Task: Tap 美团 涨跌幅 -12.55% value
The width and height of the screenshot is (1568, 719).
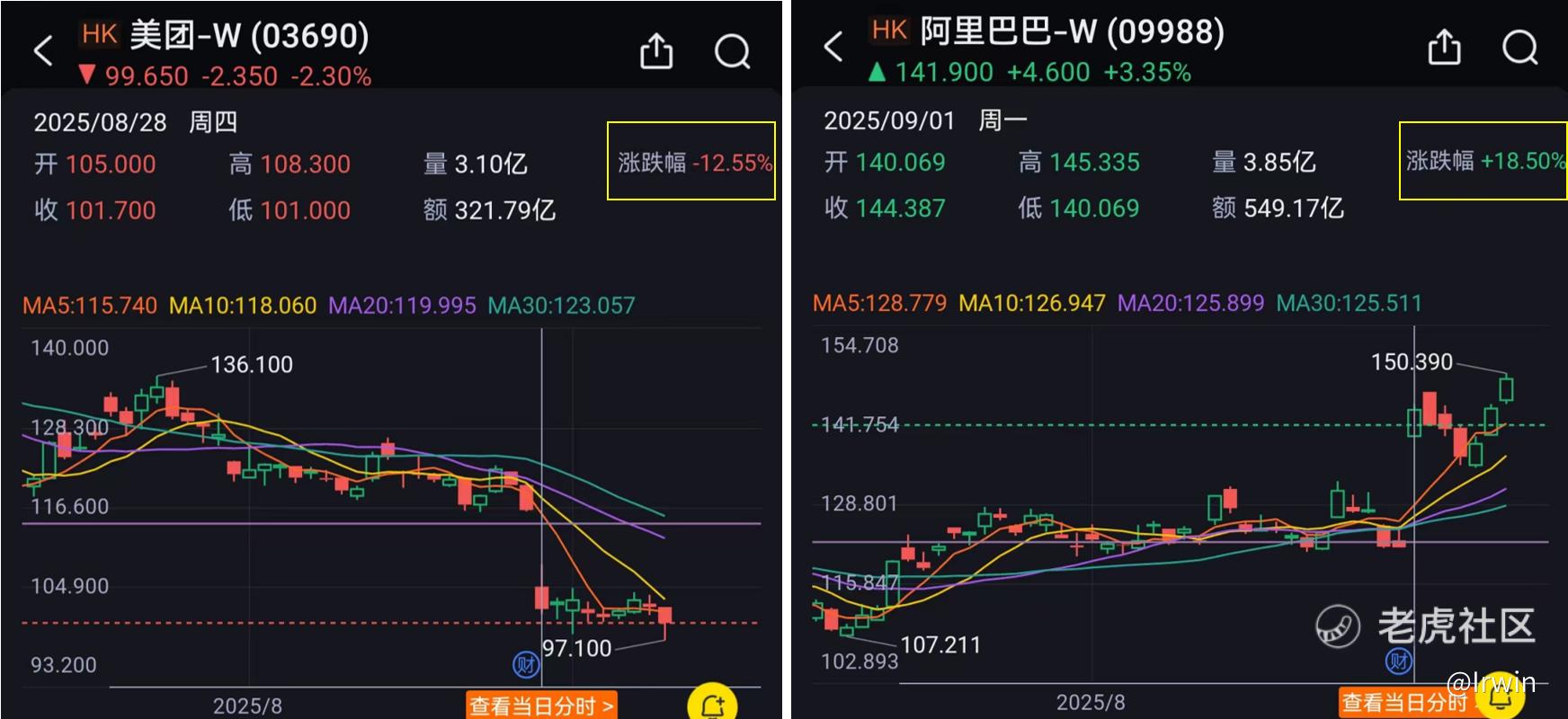Action: (733, 163)
